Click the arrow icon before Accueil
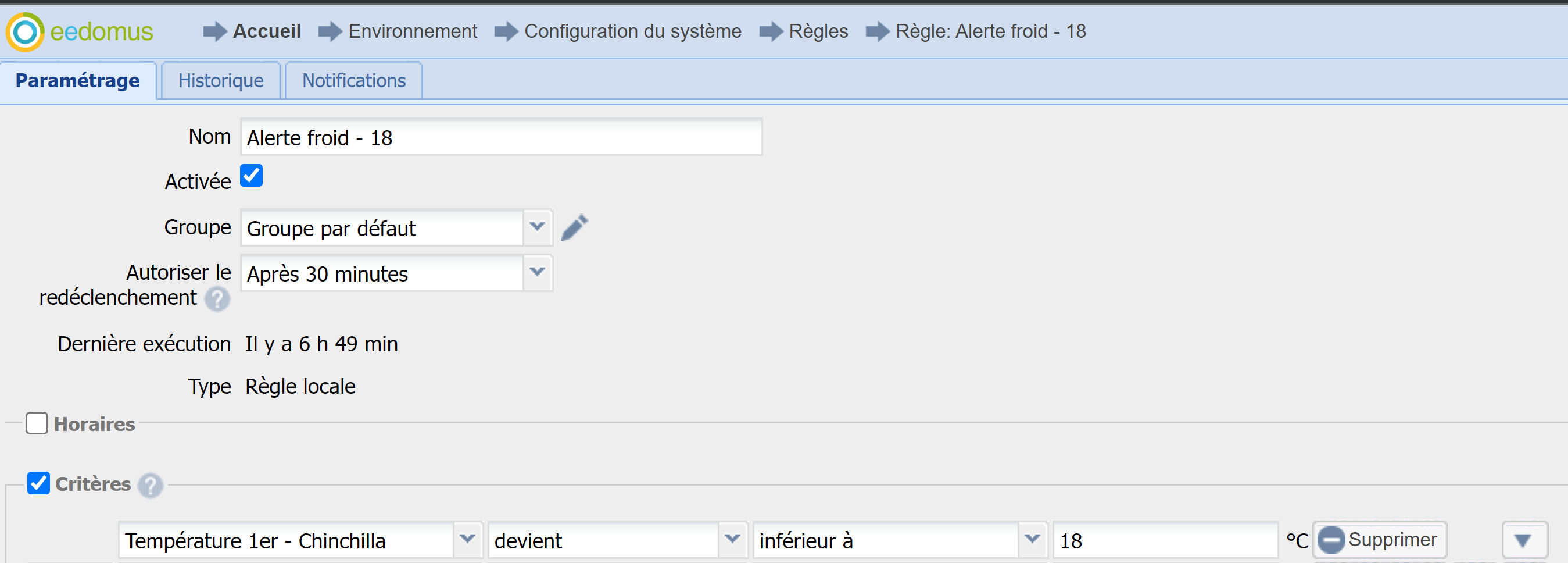1568x563 pixels. (x=214, y=31)
